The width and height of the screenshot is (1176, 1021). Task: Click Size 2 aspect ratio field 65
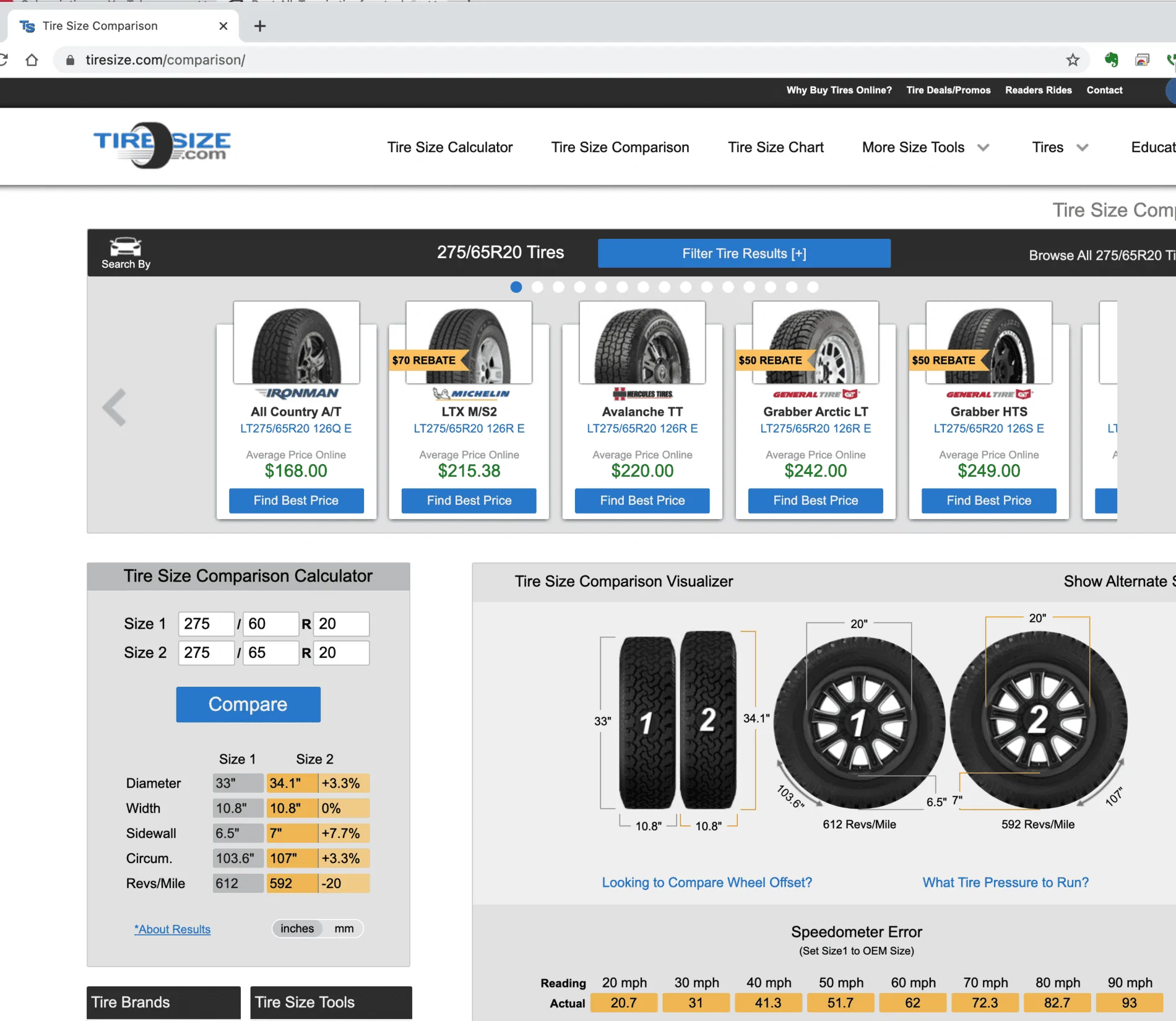[x=270, y=653]
